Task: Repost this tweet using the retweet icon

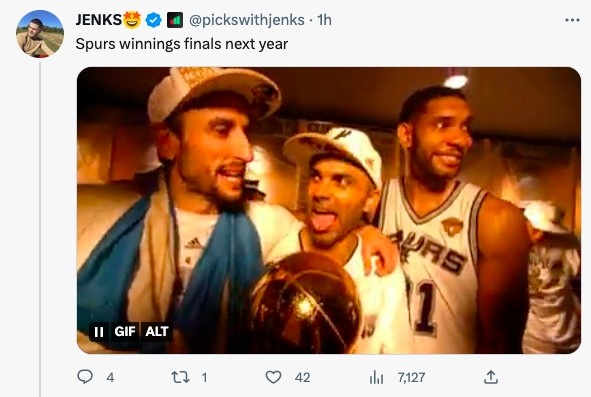Action: click(181, 377)
